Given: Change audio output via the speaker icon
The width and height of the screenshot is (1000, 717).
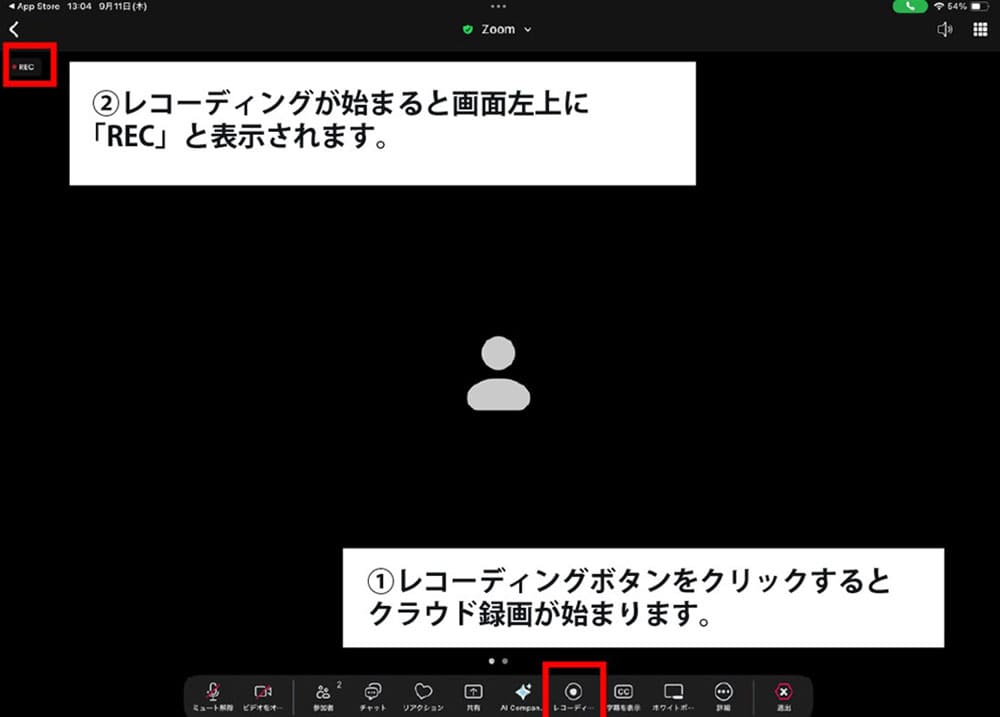Looking at the screenshot, I should tap(944, 29).
